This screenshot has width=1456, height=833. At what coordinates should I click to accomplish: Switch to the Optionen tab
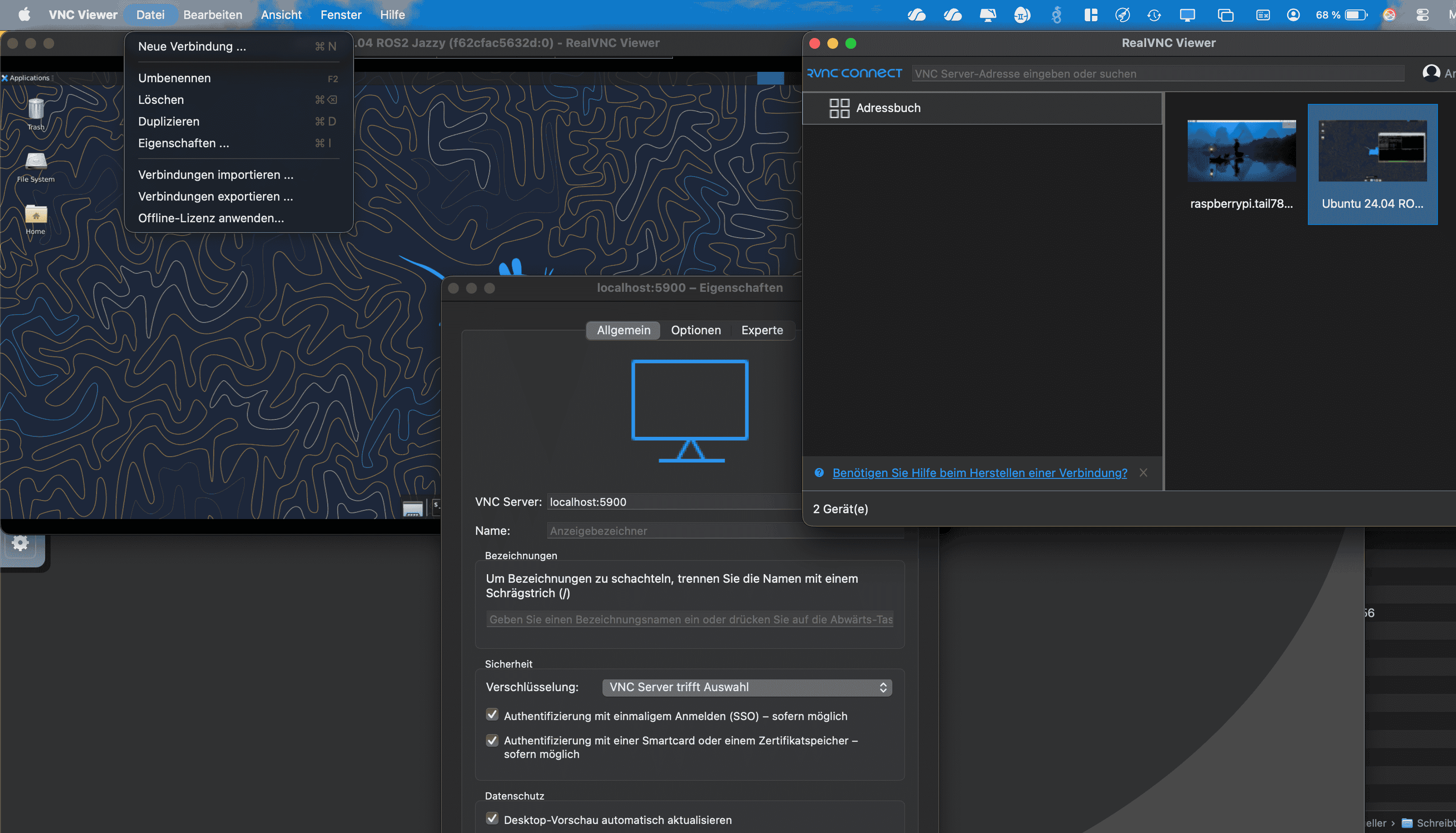[695, 330]
